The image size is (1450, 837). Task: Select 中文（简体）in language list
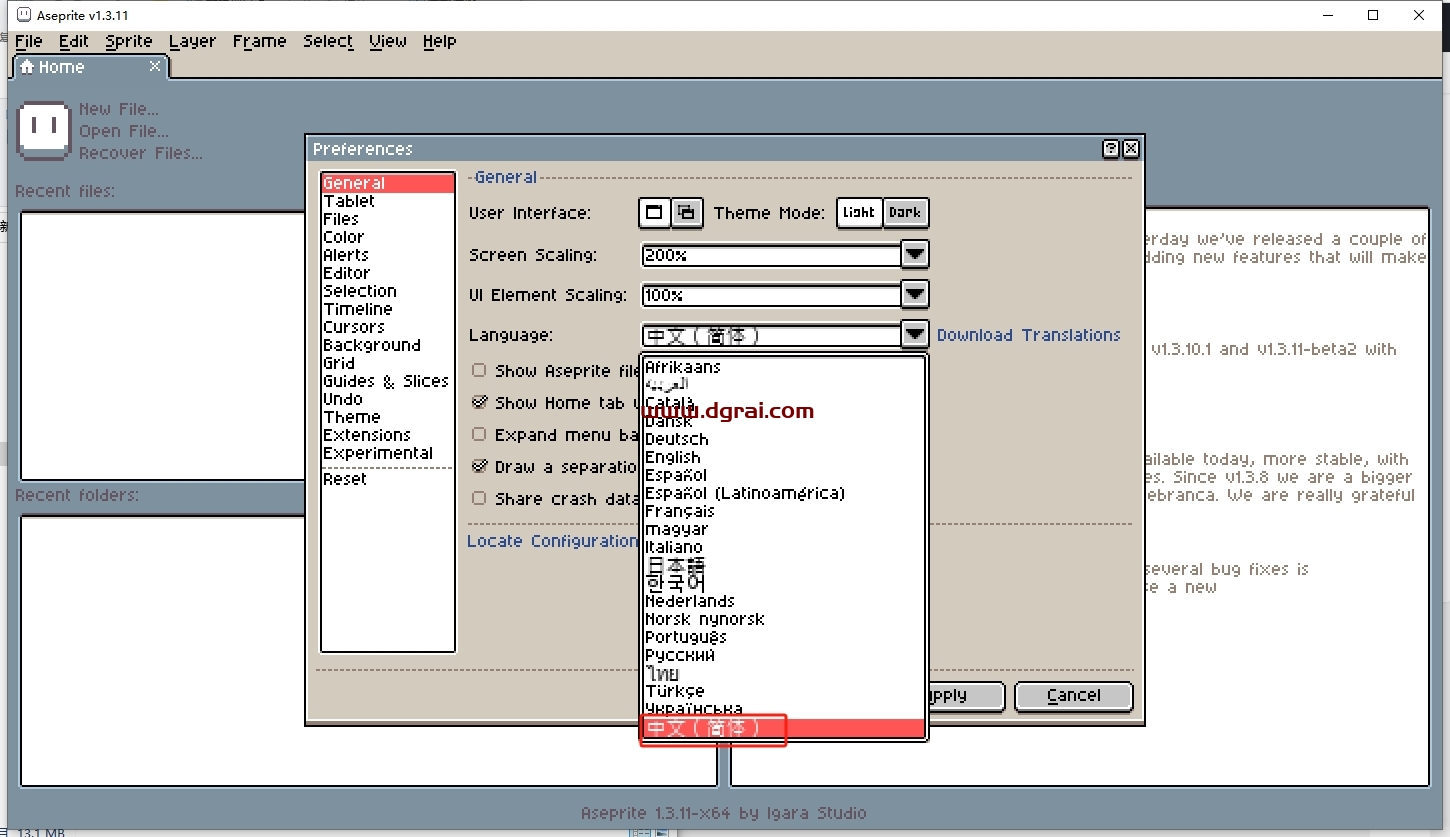tap(784, 728)
